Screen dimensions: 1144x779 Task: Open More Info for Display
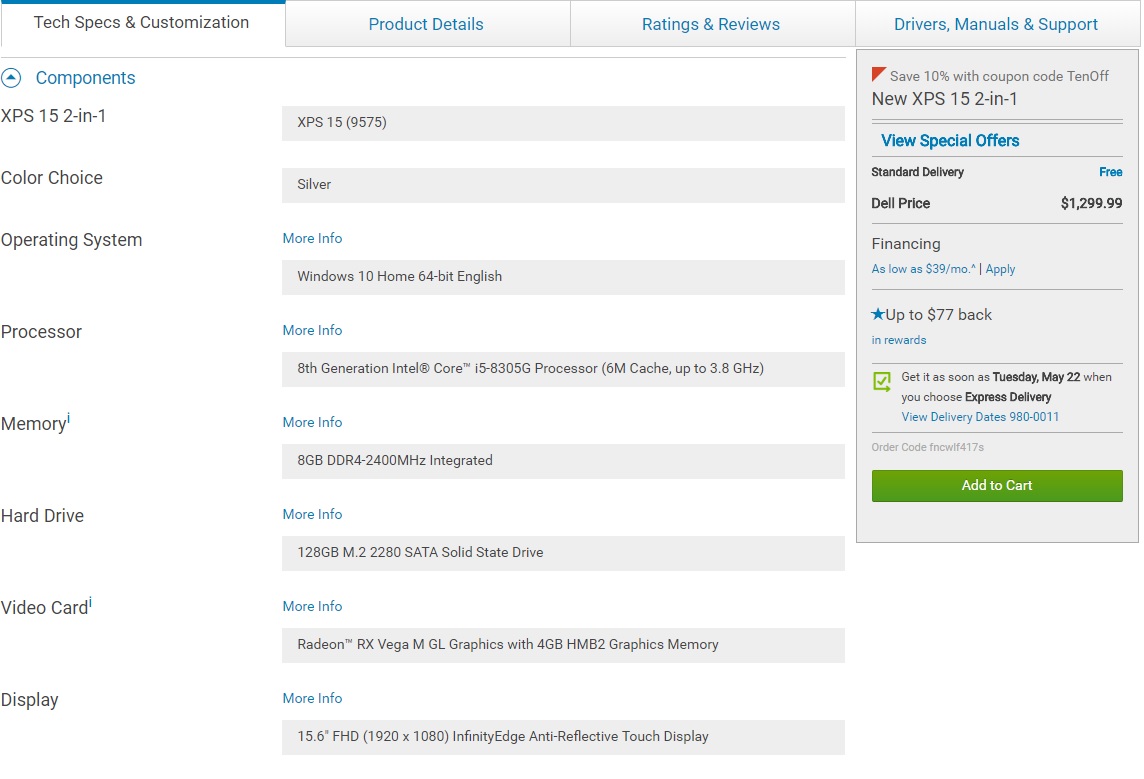coord(312,698)
